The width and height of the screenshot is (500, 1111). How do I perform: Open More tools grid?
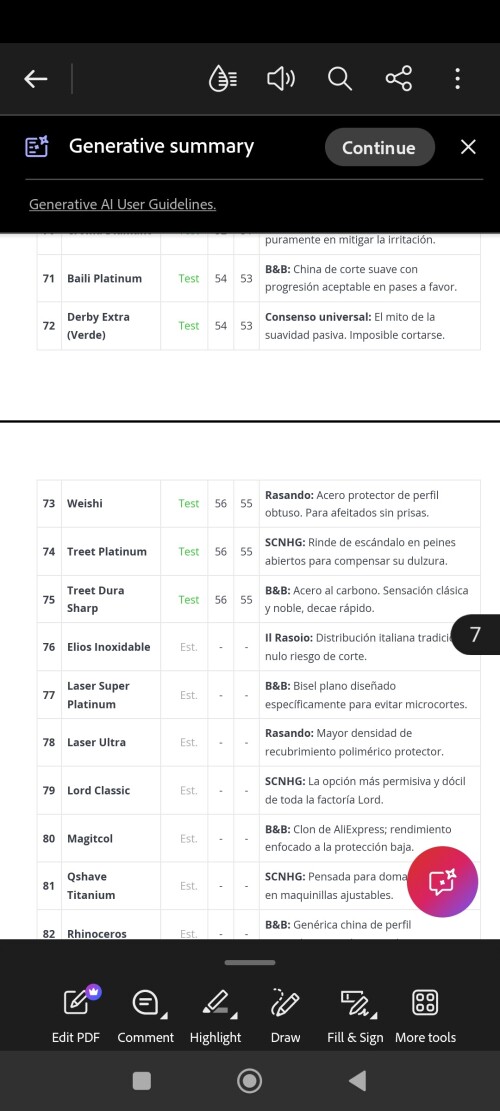point(426,1014)
